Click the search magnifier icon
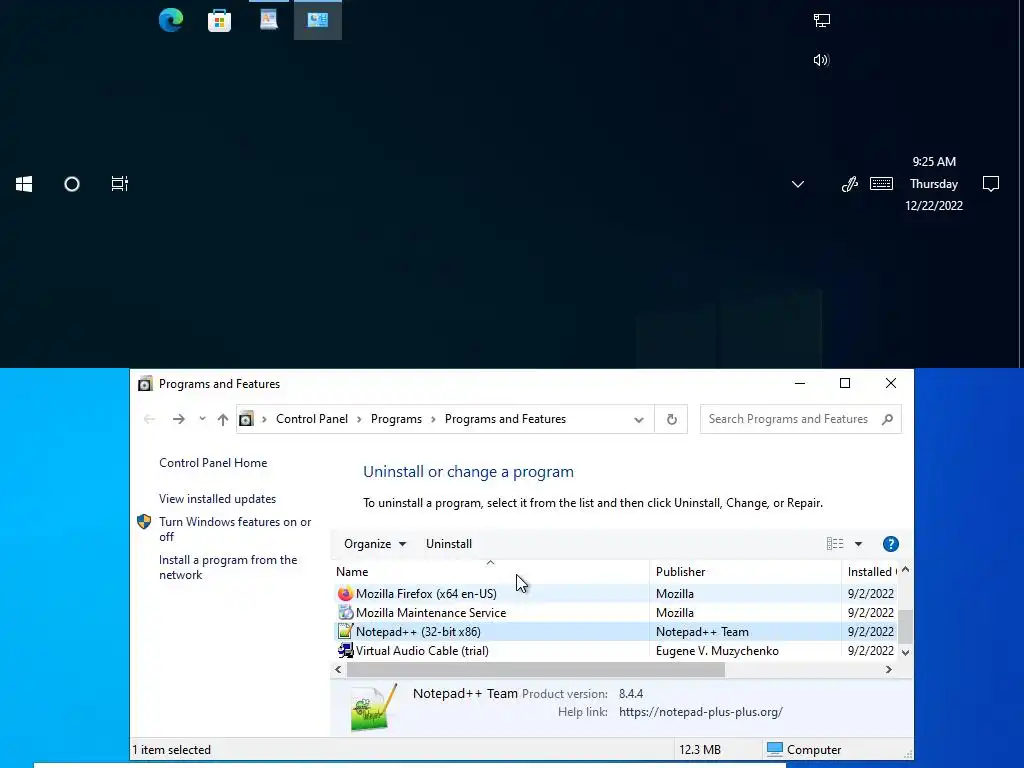The width and height of the screenshot is (1024, 768). (887, 419)
